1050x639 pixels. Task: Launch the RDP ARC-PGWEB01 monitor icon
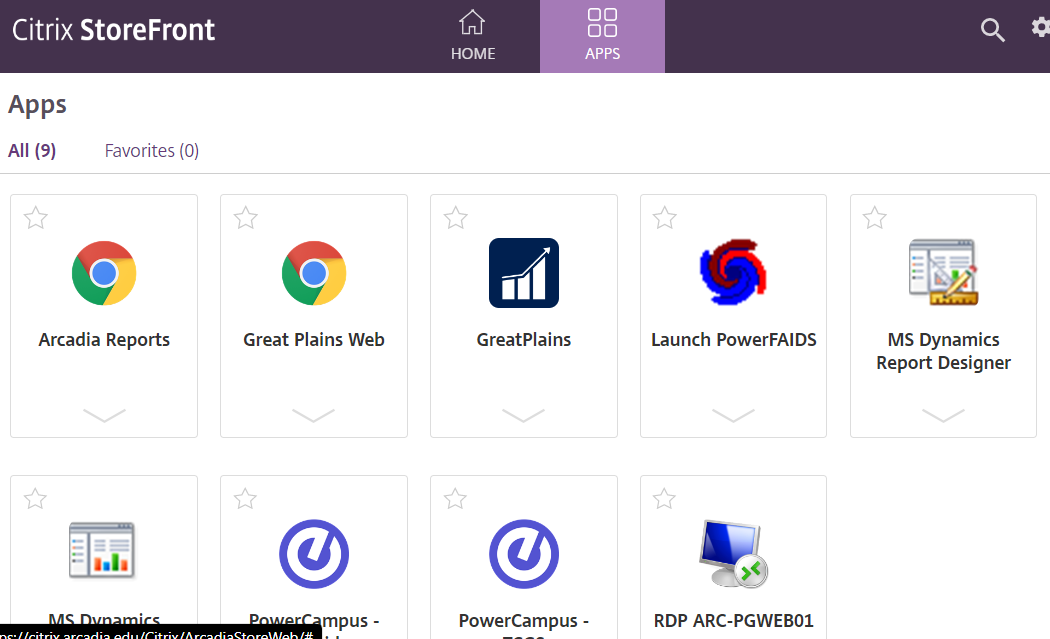coord(733,554)
